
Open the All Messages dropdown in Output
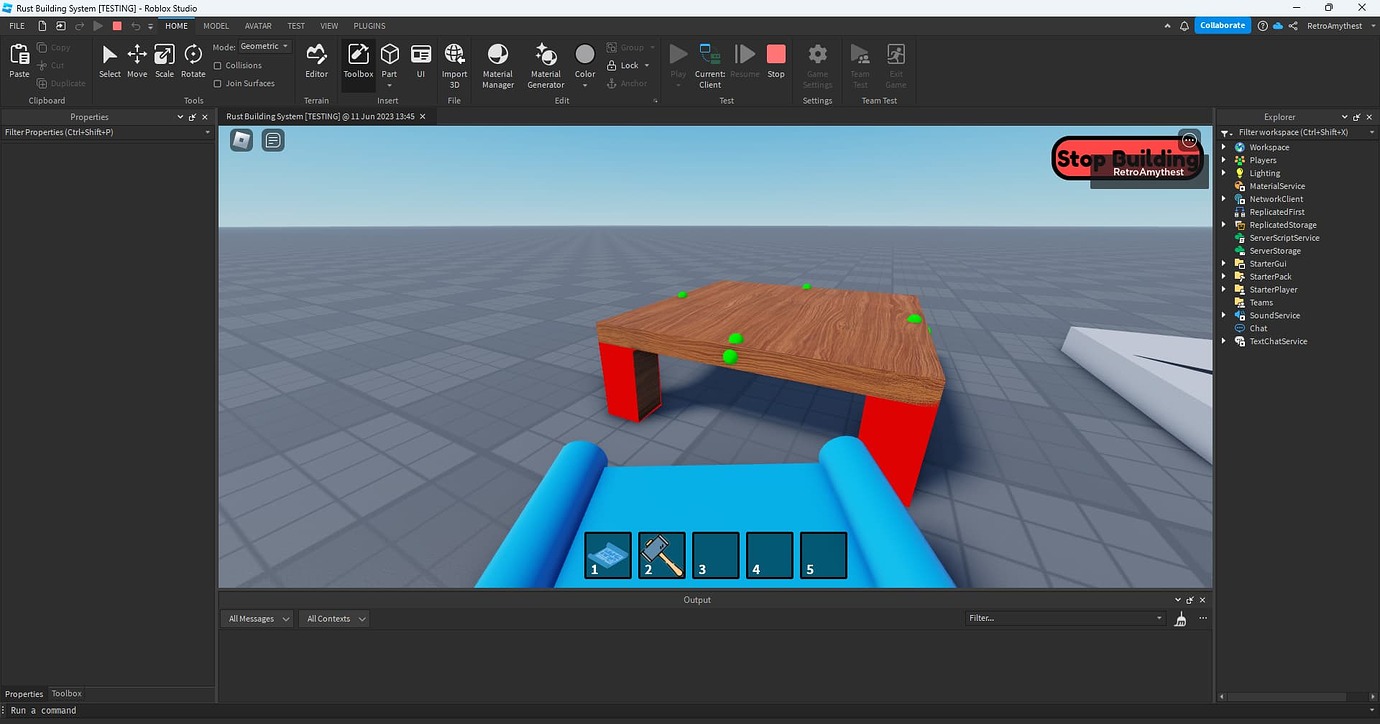coord(256,618)
